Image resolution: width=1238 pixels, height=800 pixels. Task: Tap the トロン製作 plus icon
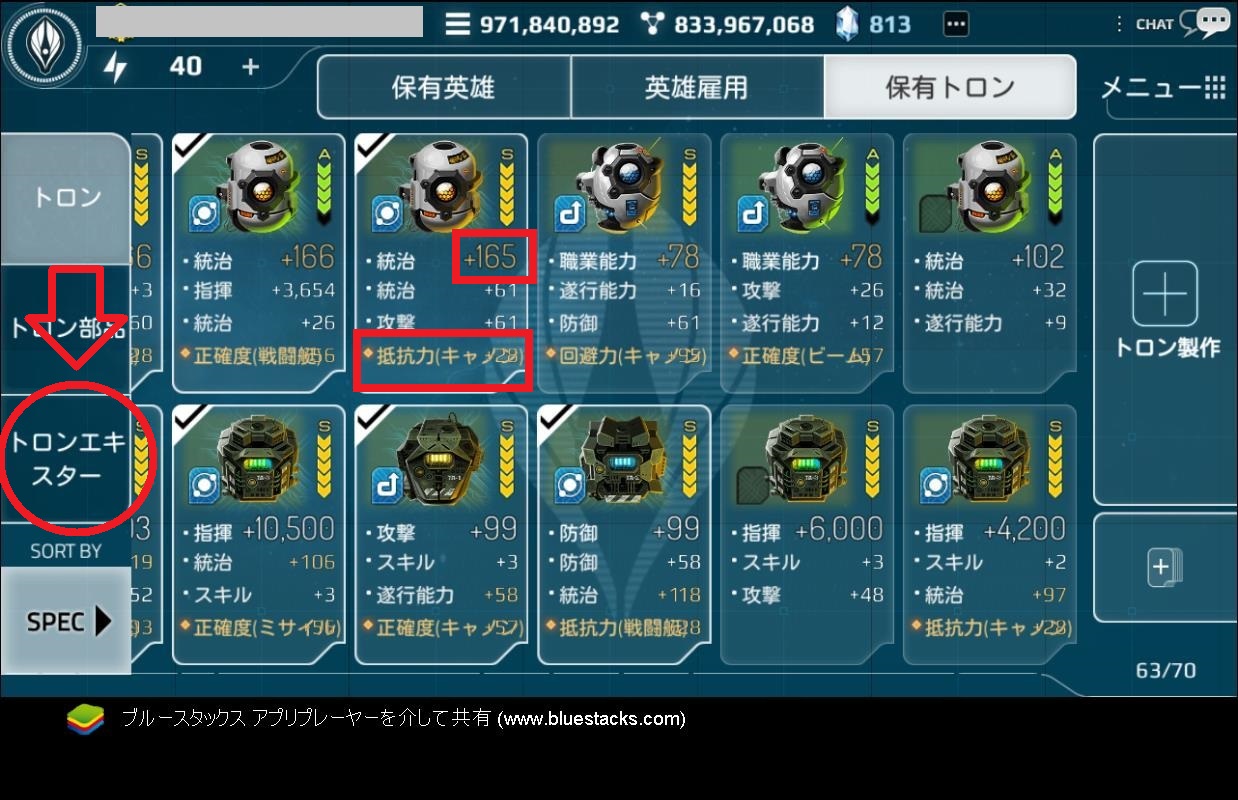click(x=1165, y=295)
